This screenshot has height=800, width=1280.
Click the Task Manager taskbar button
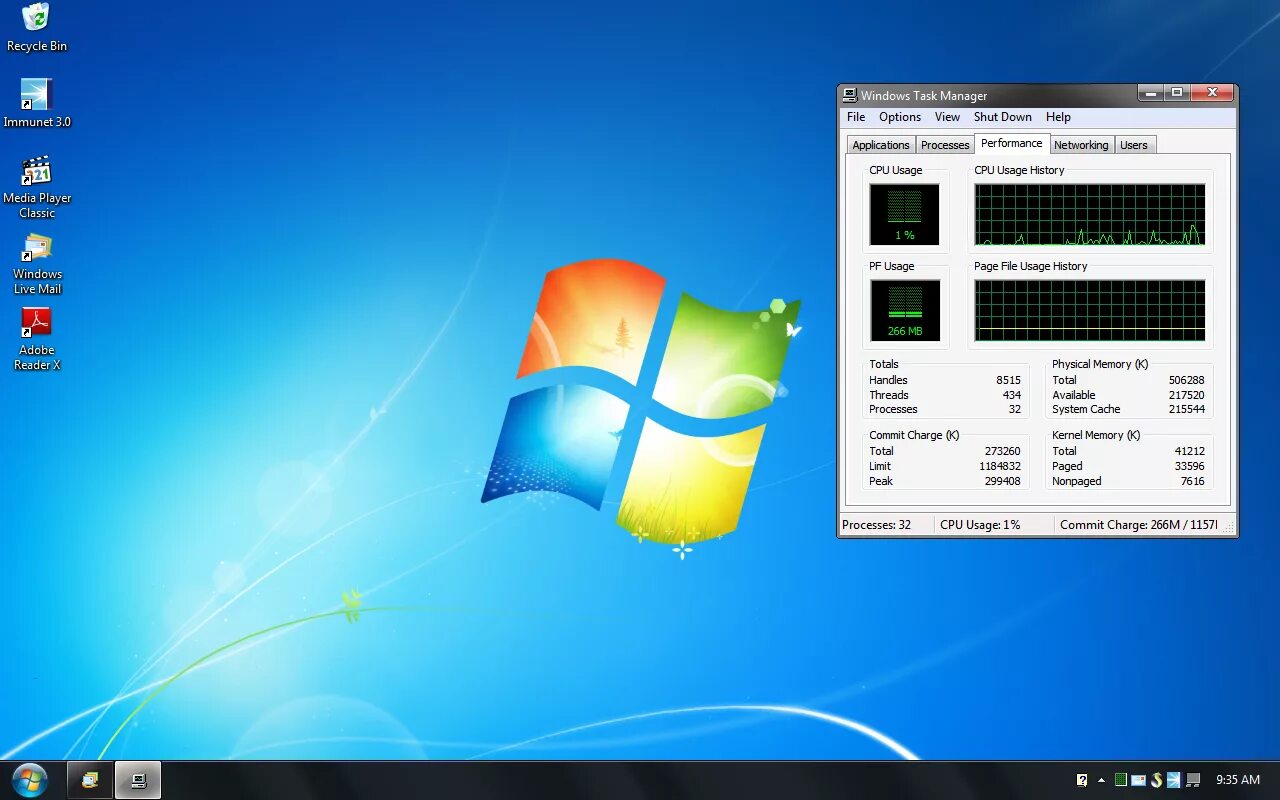click(x=138, y=780)
